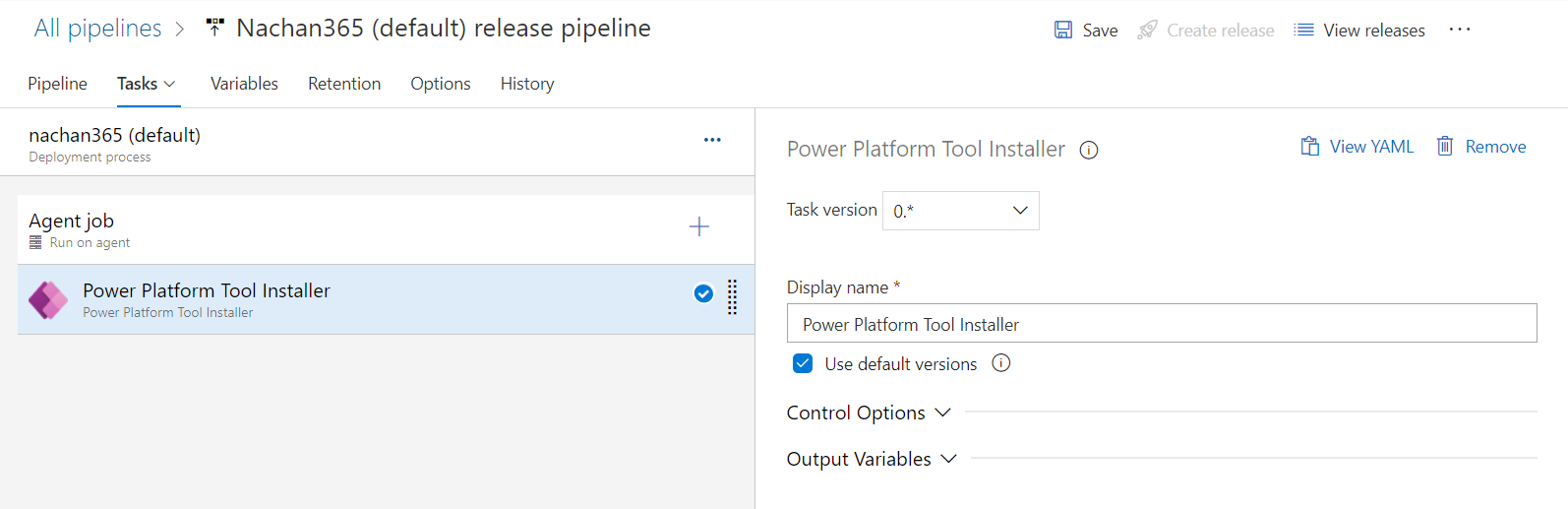Open the top-right more actions ellipsis
Viewport: 1568px width, 509px height.
point(1460,30)
